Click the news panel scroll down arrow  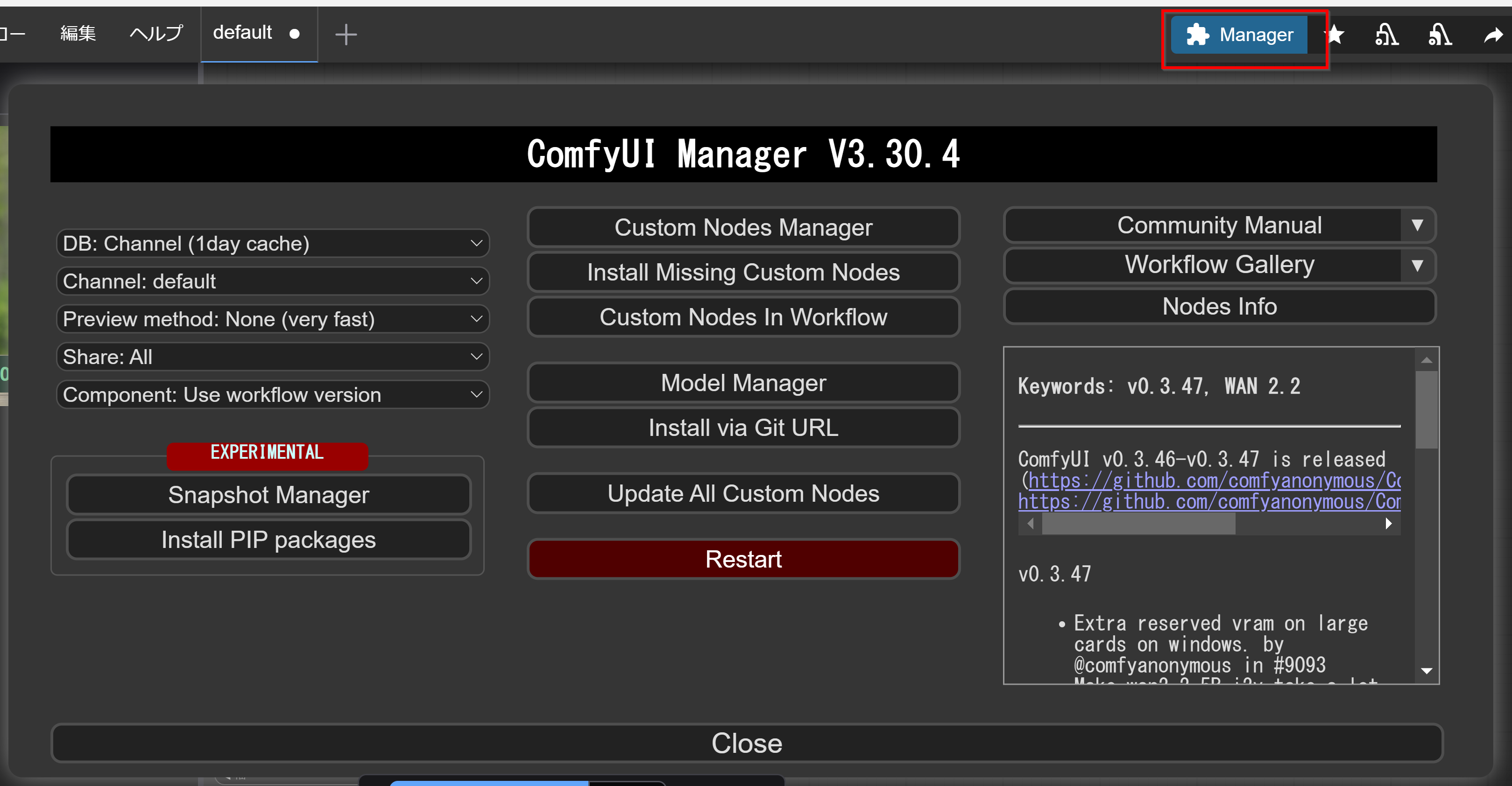pos(1426,670)
